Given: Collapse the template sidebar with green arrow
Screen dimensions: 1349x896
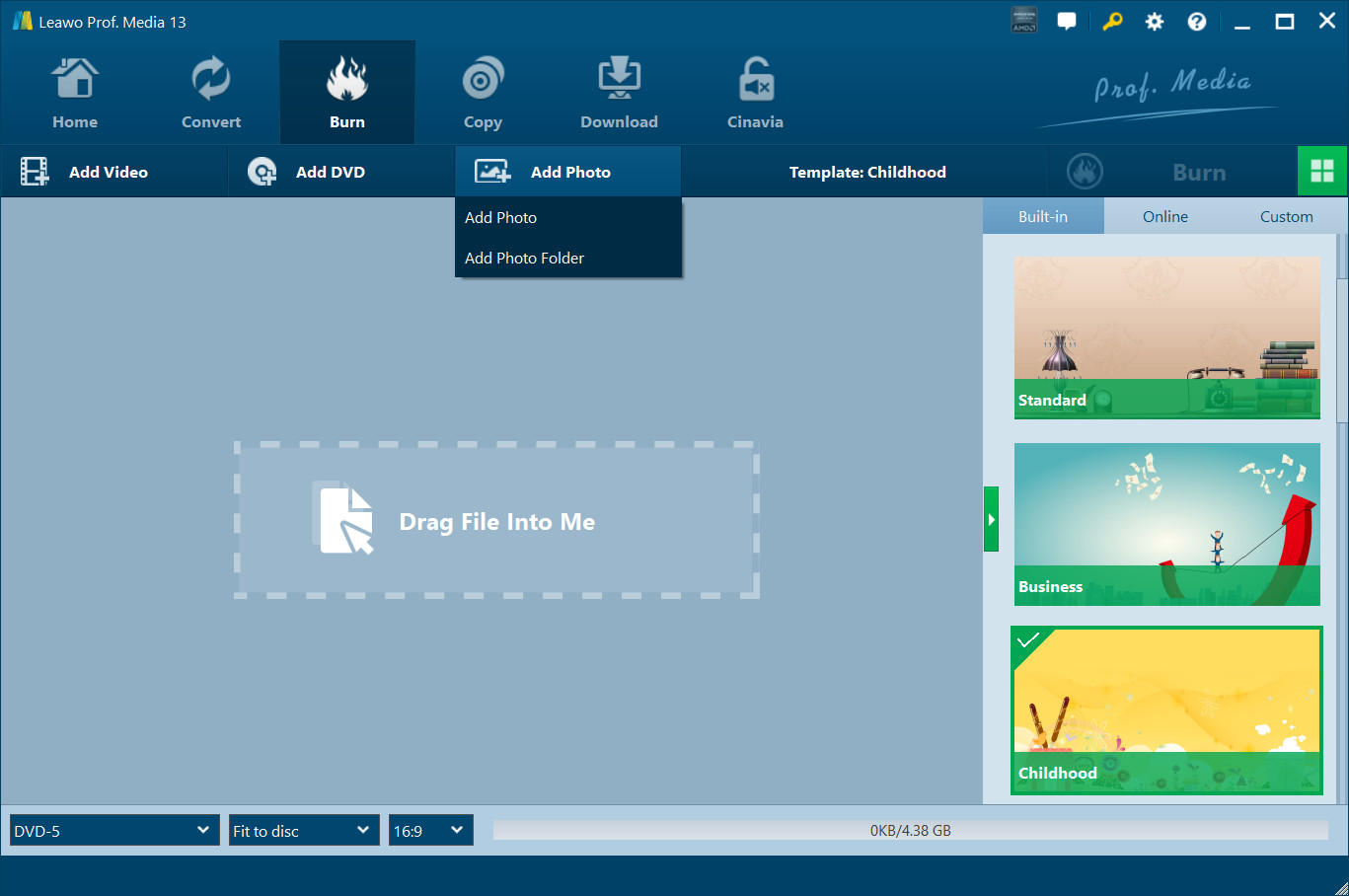Looking at the screenshot, I should [x=991, y=519].
